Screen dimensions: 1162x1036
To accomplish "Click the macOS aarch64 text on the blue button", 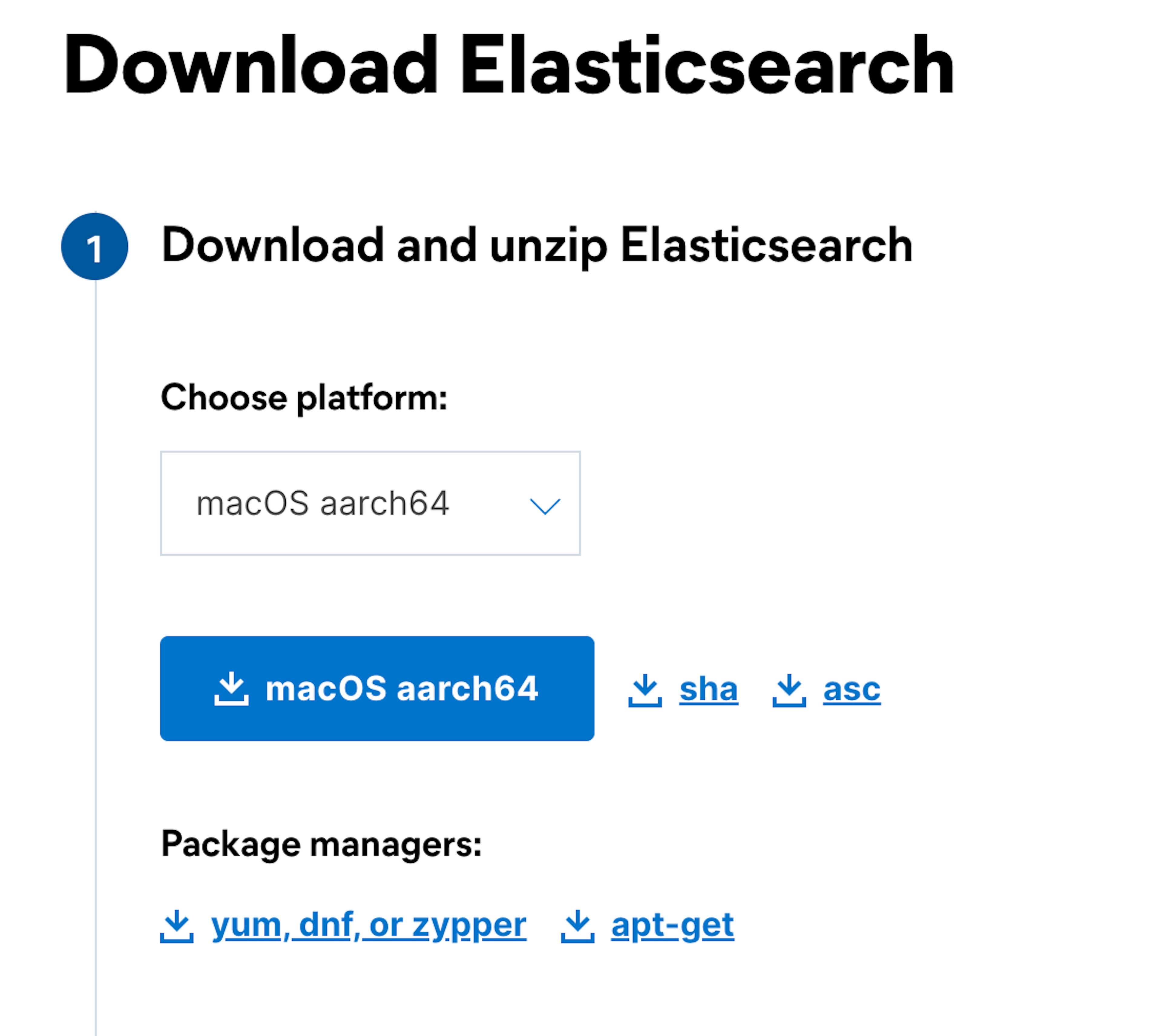I will (x=401, y=688).
